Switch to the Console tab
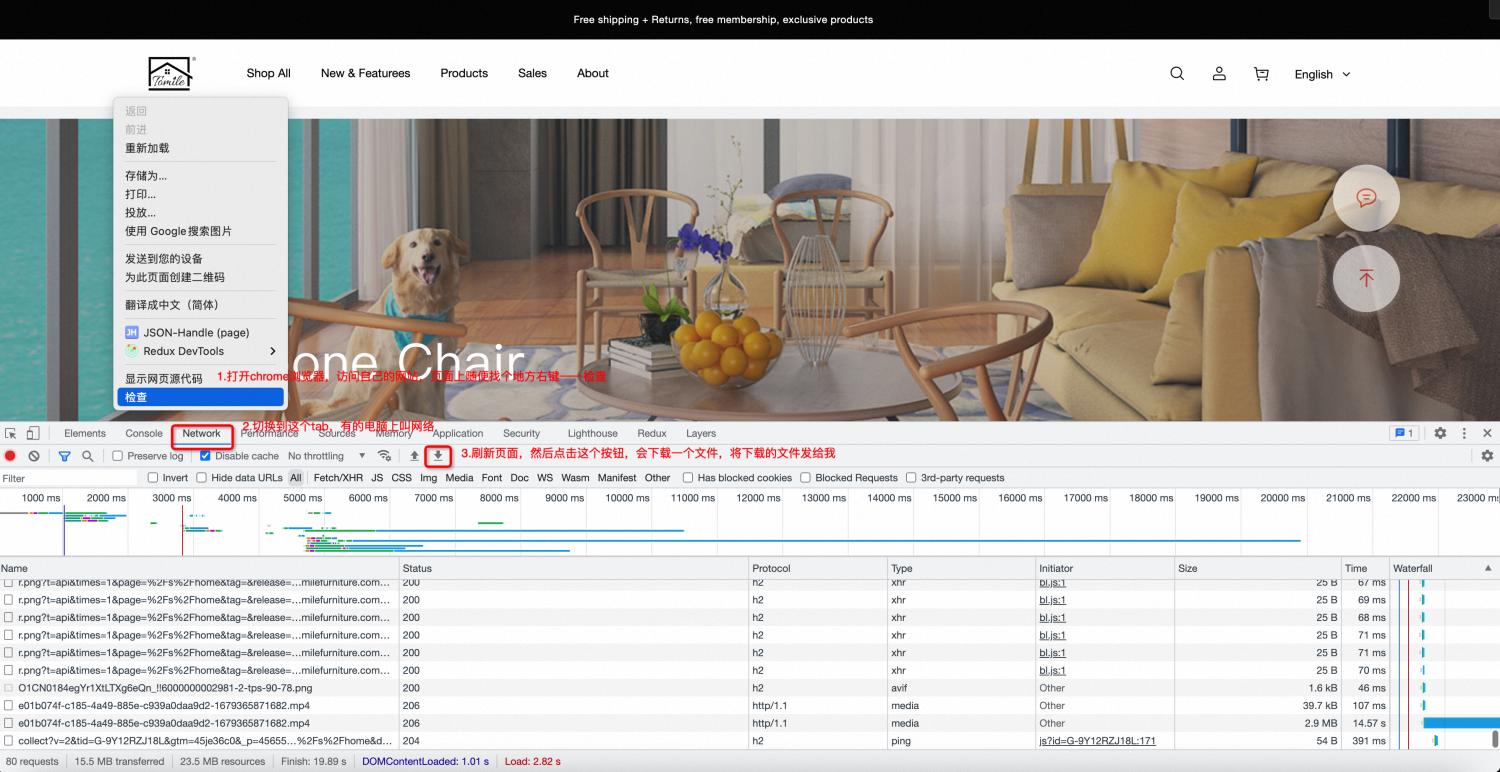This screenshot has width=1500, height=772. [144, 434]
